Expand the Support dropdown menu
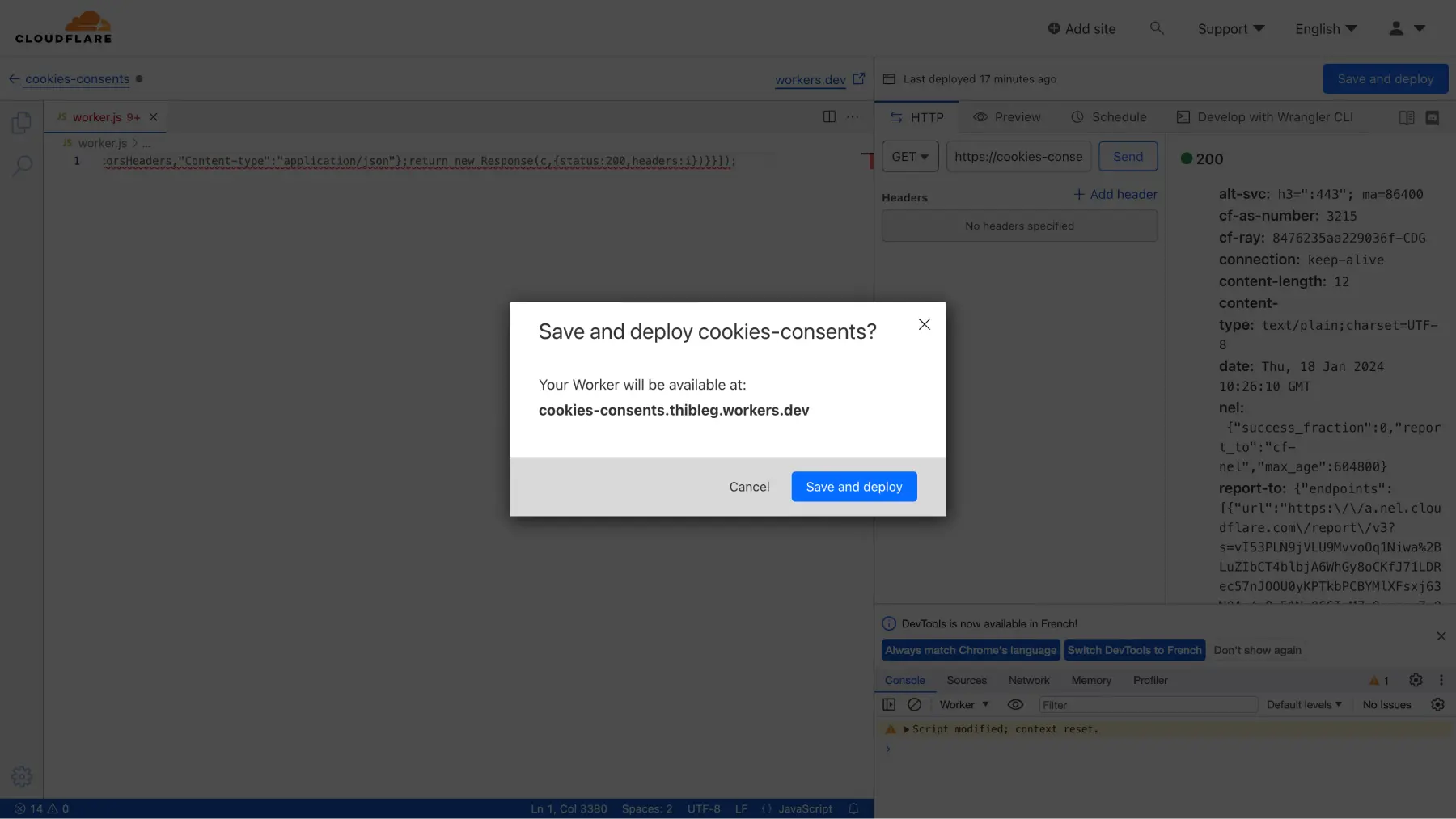 (1231, 29)
